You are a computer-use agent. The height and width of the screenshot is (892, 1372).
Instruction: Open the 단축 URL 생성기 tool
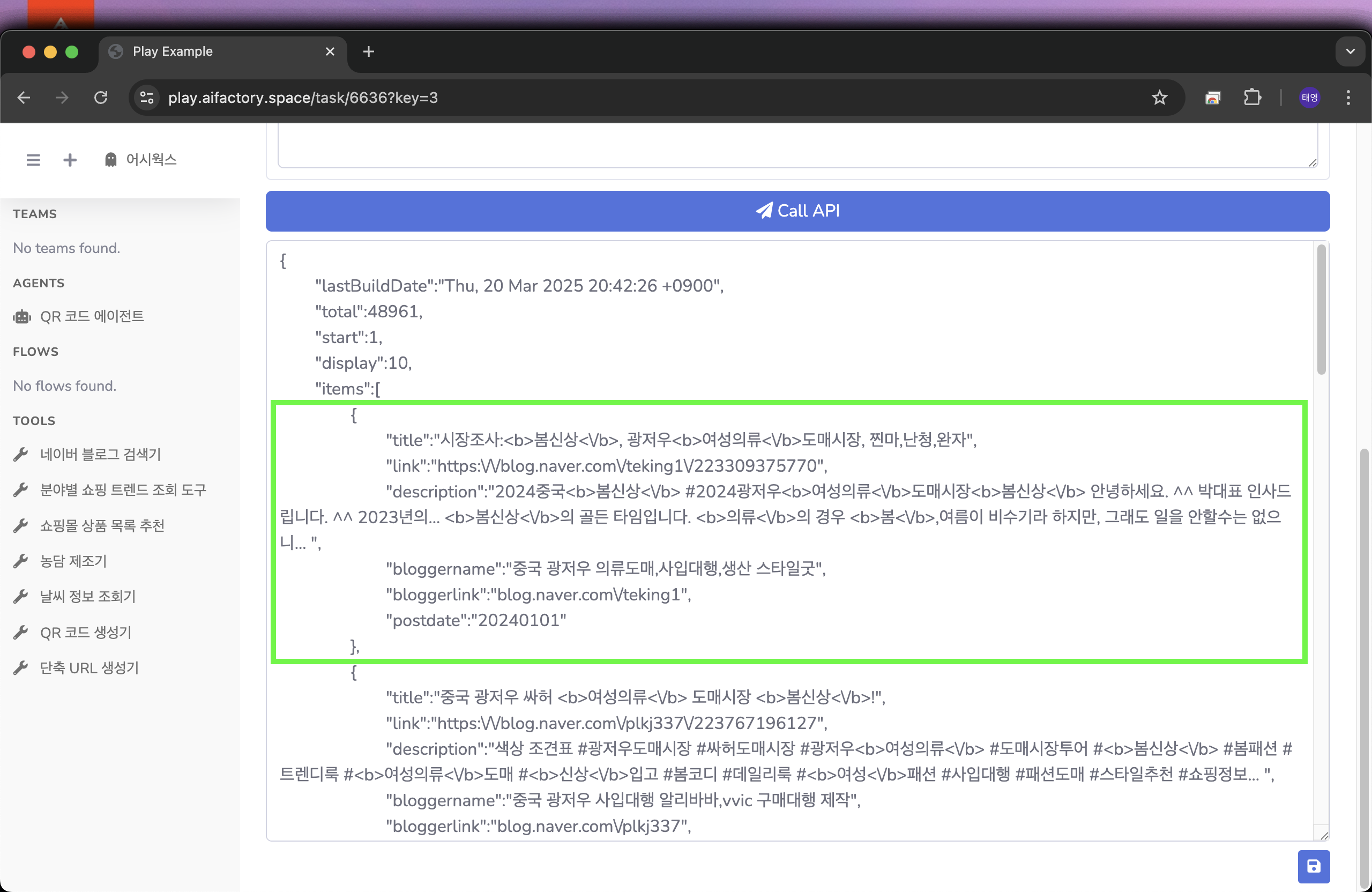[90, 668]
